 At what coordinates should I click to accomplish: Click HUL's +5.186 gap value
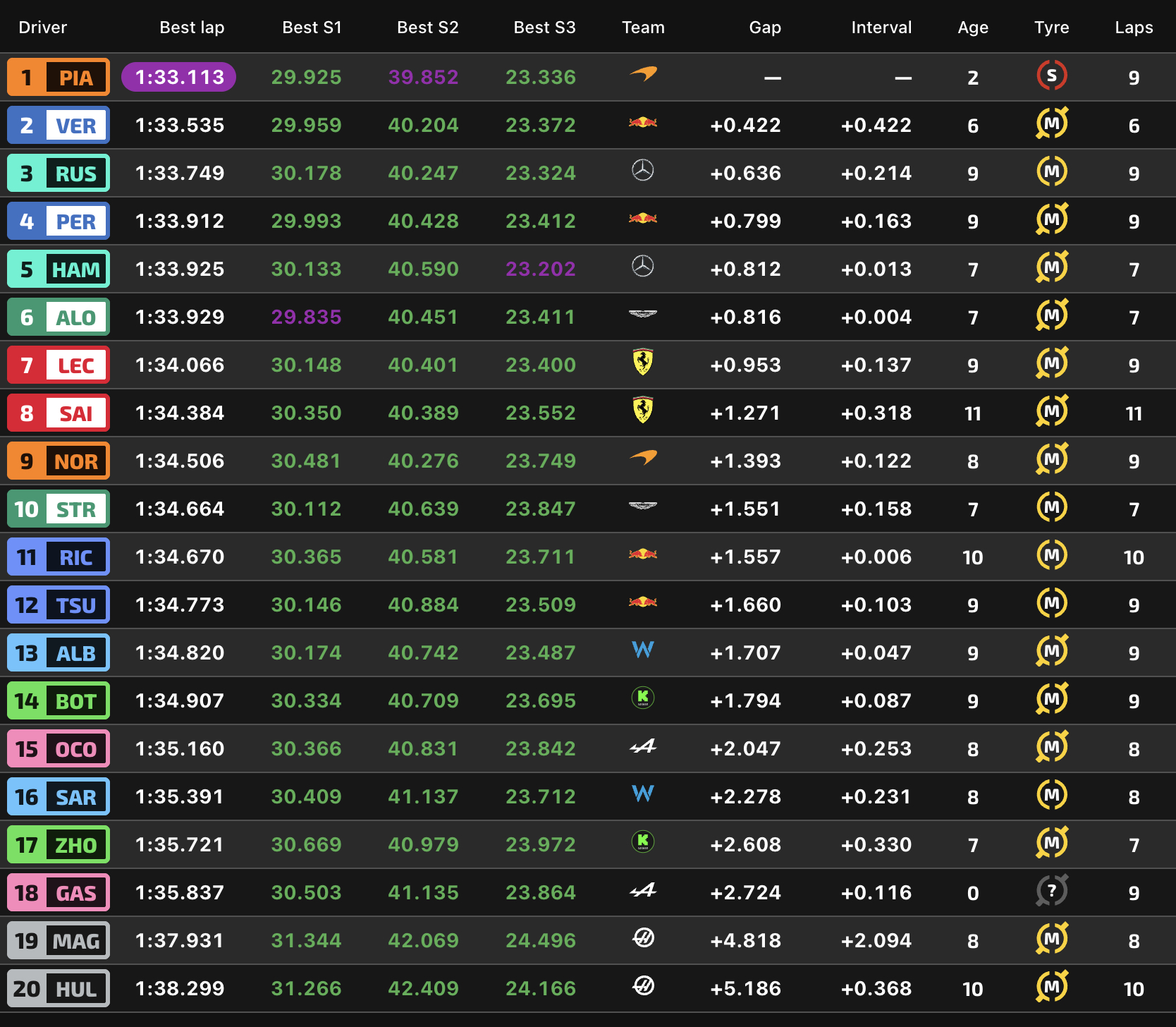coord(745,989)
